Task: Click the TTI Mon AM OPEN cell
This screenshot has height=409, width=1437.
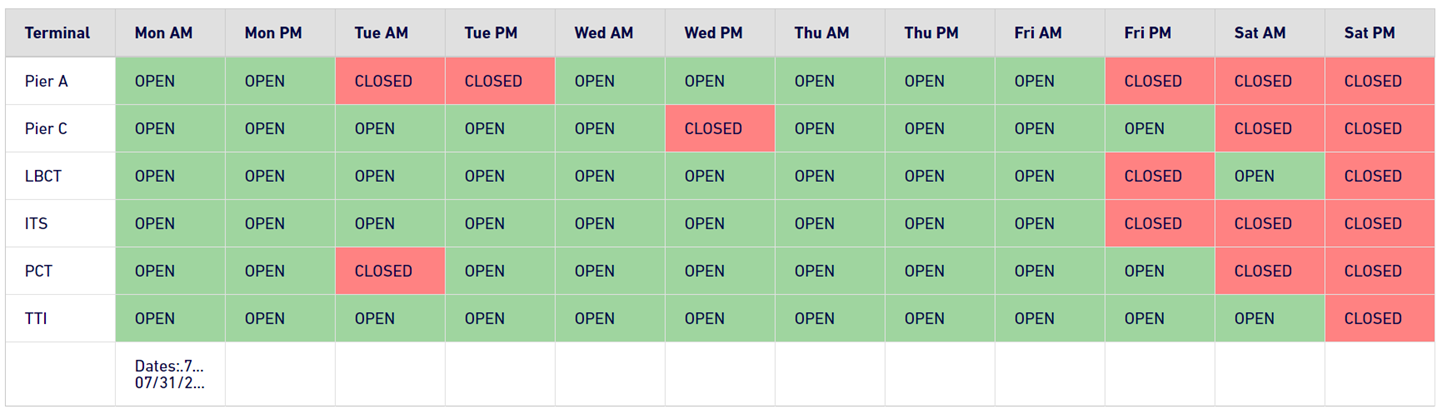Action: tap(170, 319)
